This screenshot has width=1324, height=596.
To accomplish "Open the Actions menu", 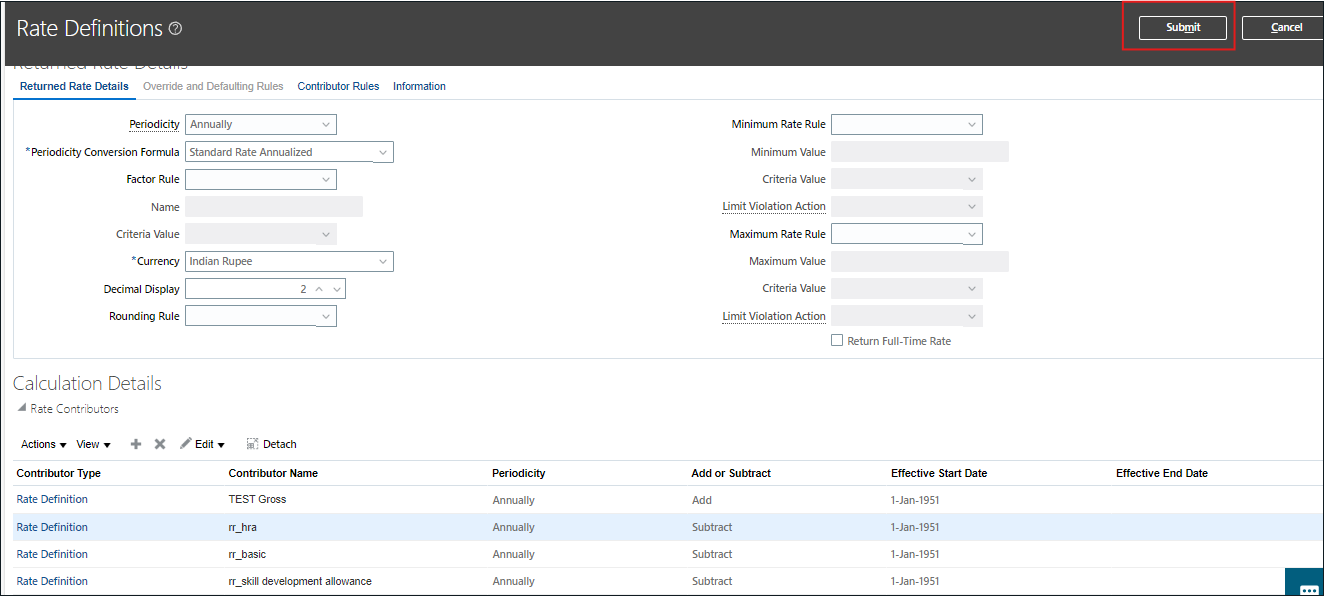I will [x=40, y=443].
